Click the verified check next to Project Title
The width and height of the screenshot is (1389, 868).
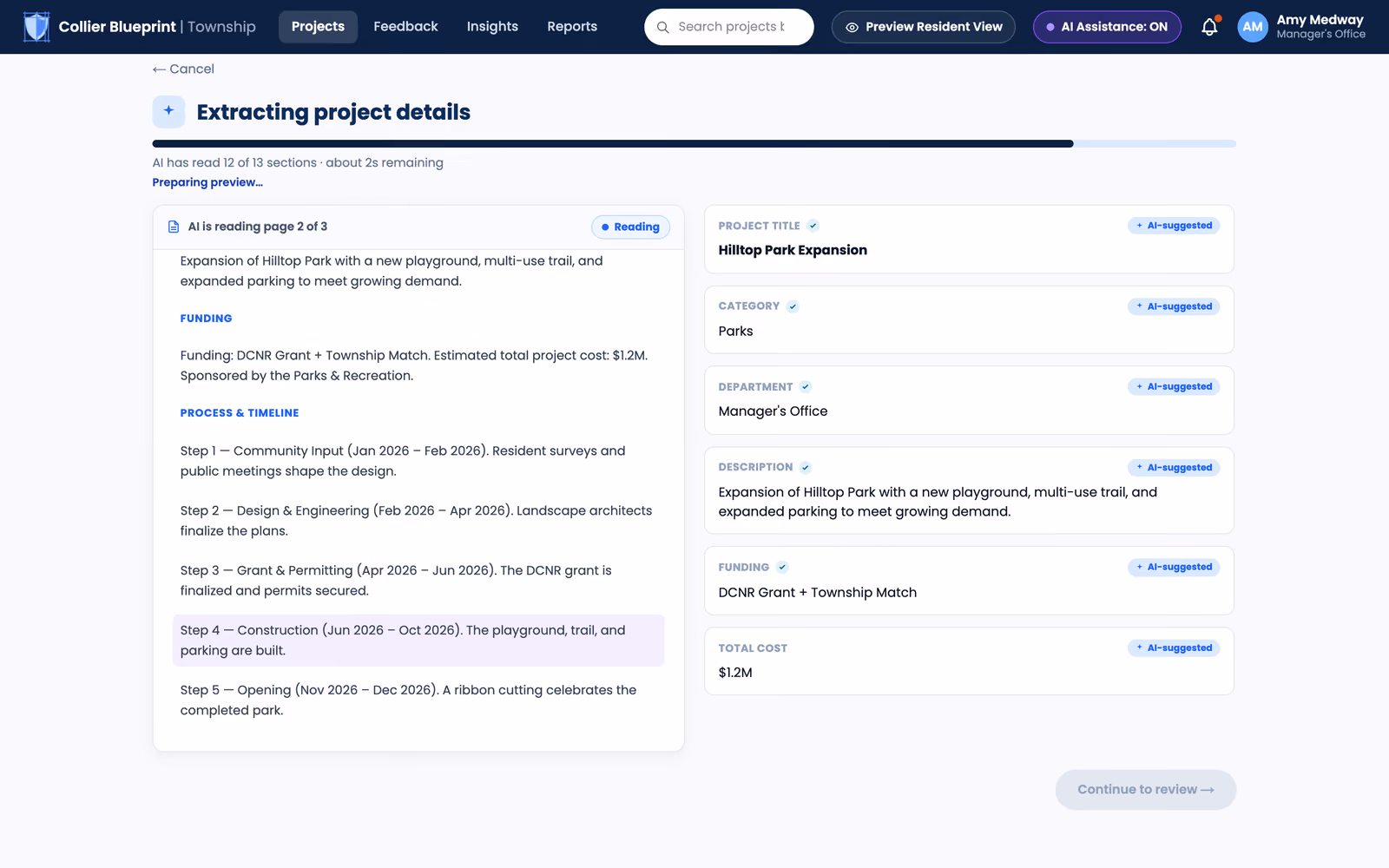(x=813, y=226)
